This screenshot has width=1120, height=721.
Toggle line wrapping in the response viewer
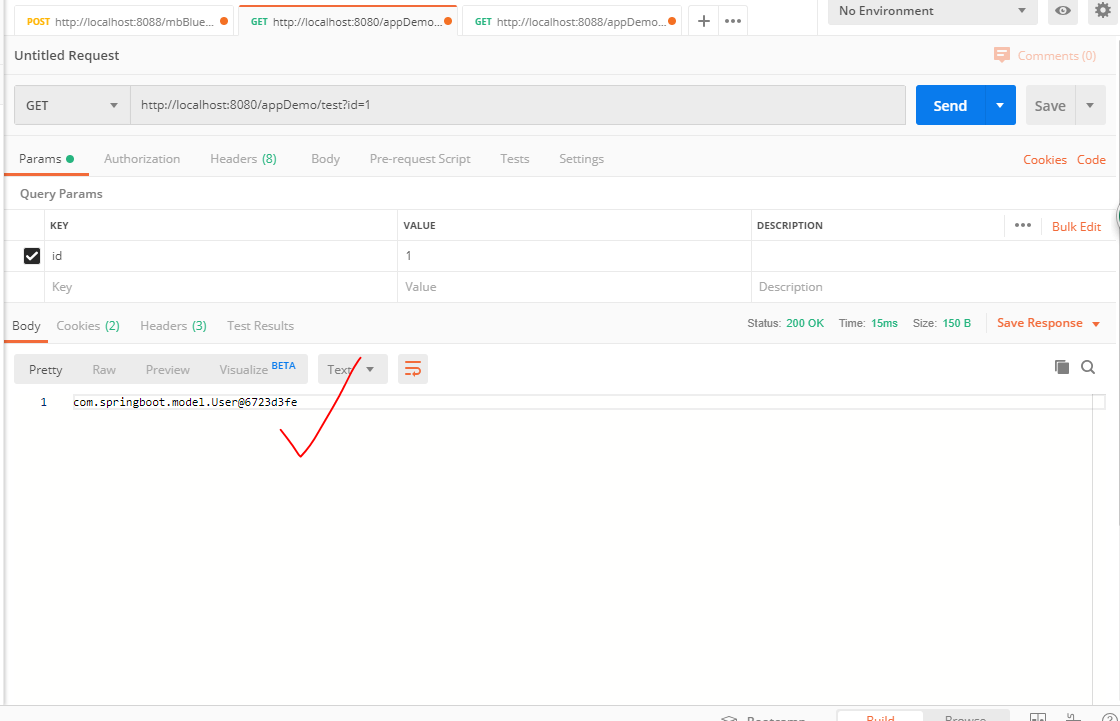(413, 368)
